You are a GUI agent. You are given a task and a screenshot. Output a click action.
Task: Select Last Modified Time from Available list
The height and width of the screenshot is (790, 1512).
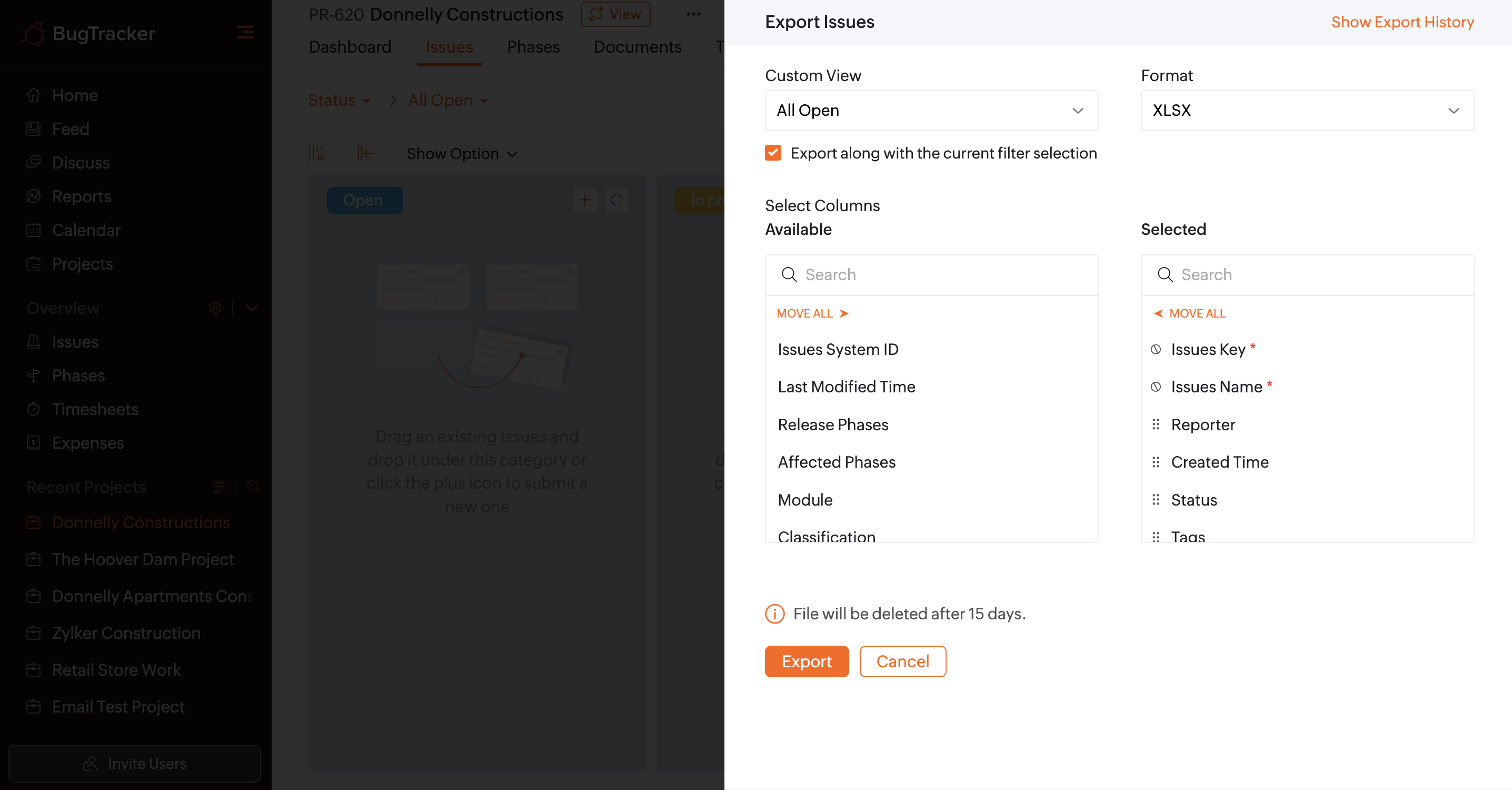coord(846,387)
